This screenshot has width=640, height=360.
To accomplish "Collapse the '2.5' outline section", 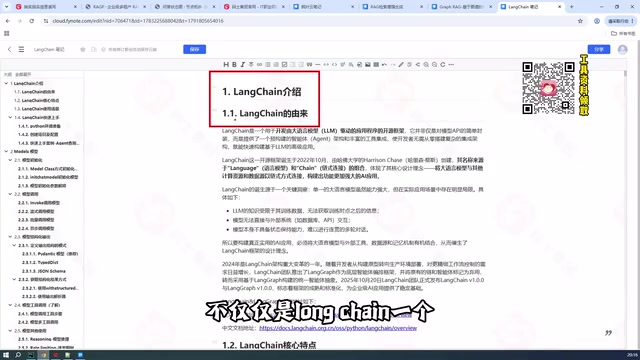I will (10, 331).
